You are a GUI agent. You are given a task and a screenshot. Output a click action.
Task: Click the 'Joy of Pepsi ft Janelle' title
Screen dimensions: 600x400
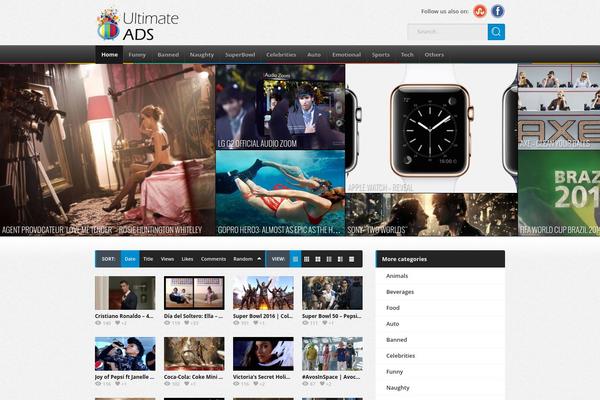pos(124,377)
